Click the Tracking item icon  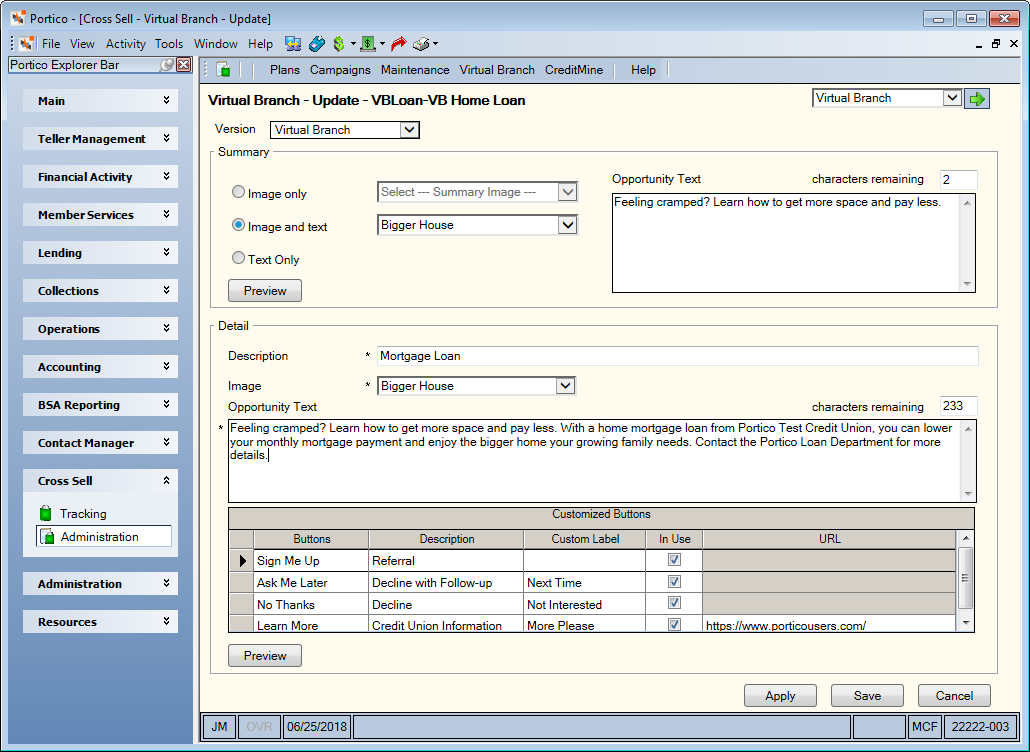click(x=45, y=513)
